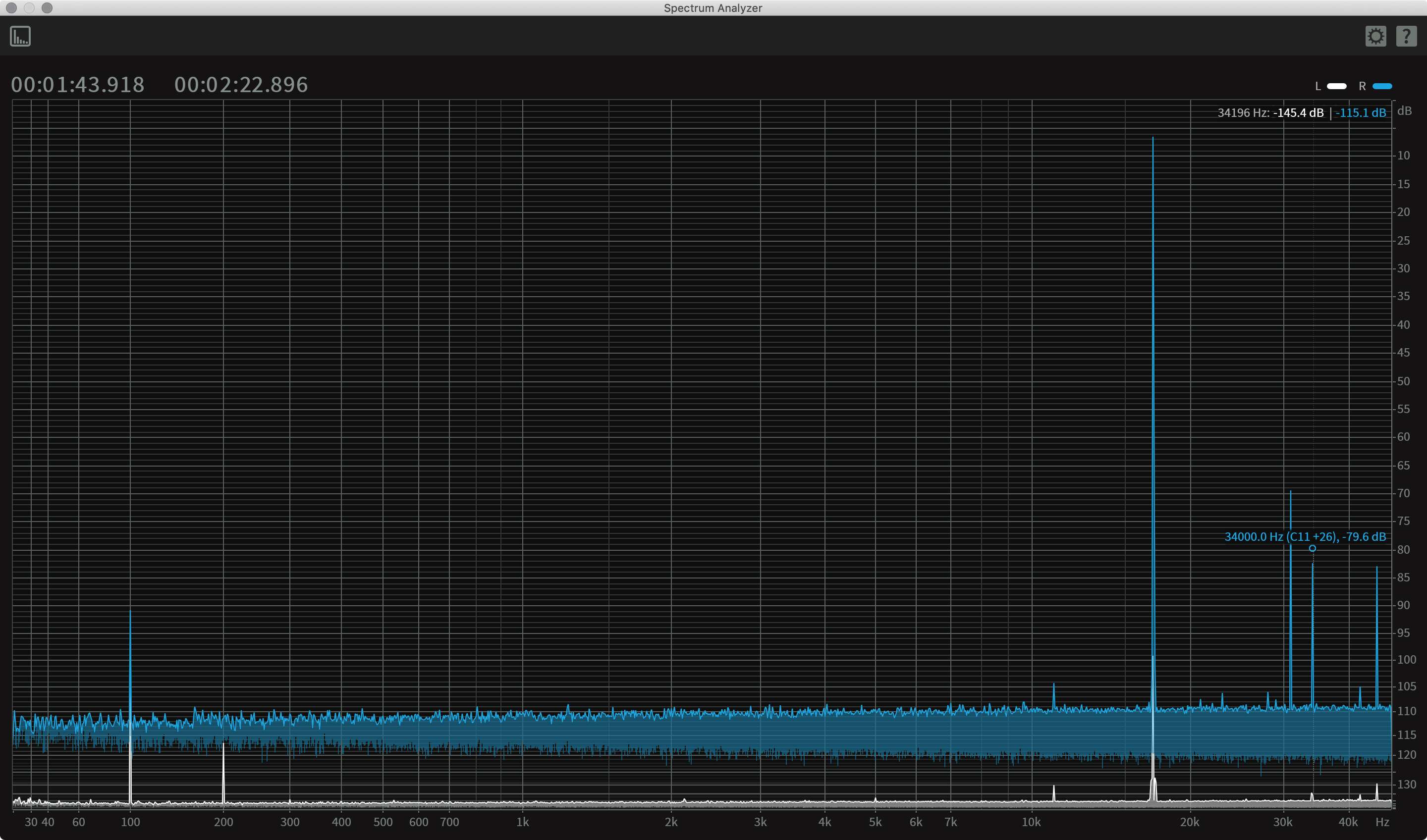Click the 10 label on dB scale
The image size is (1427, 840).
click(x=1403, y=155)
